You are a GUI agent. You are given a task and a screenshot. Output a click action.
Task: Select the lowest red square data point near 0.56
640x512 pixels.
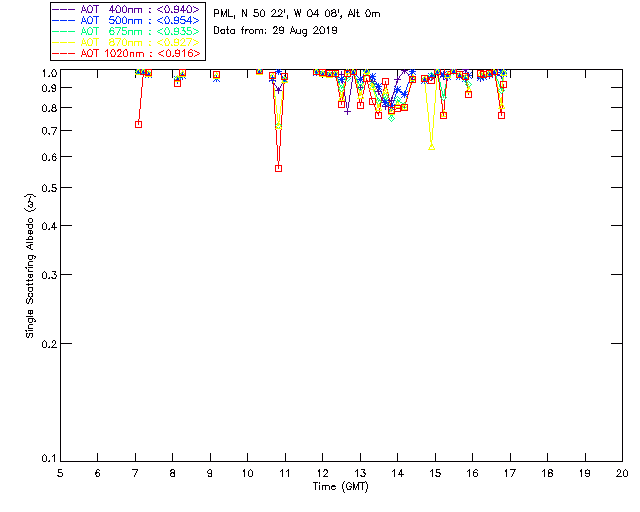[278, 168]
